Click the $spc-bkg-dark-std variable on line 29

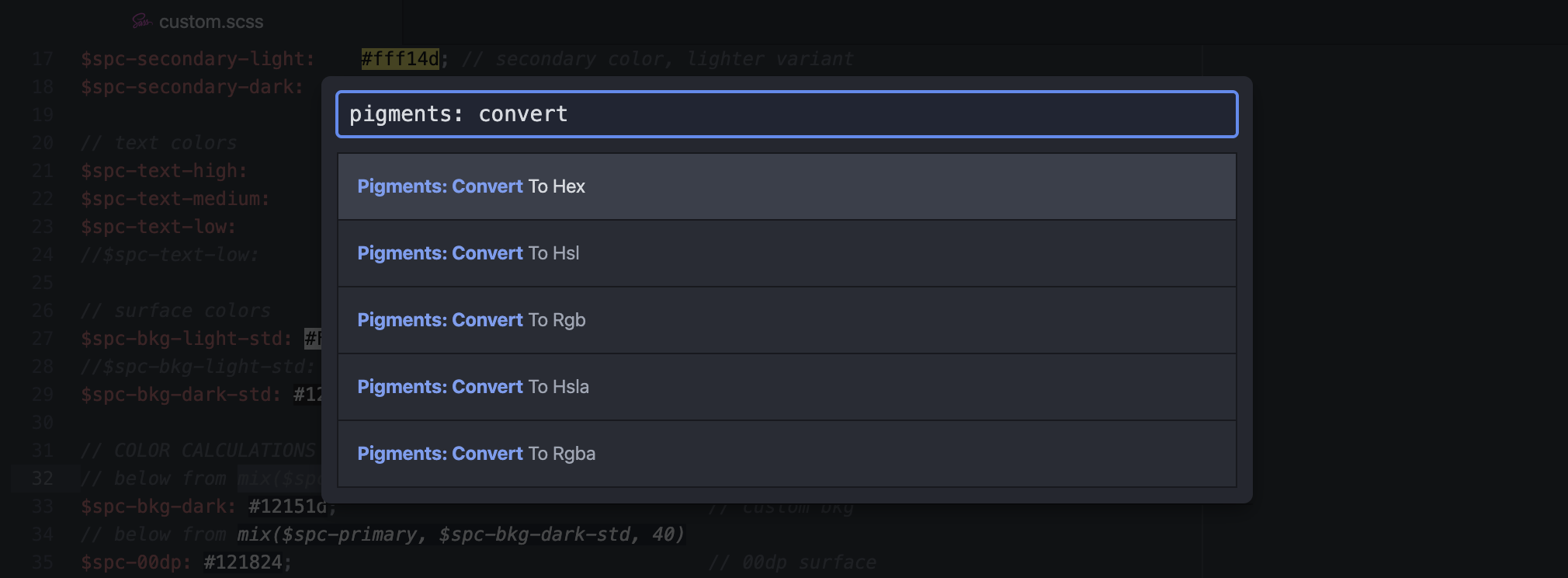(x=180, y=394)
